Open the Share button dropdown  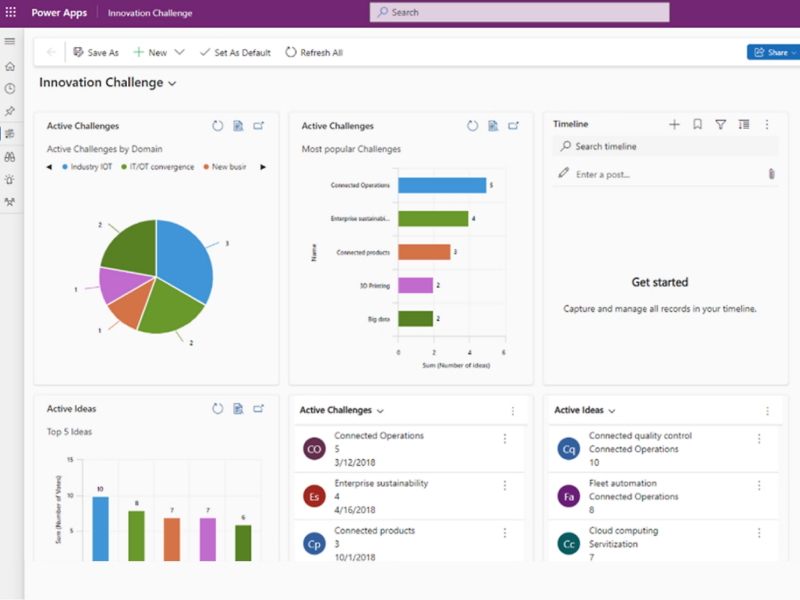tap(794, 52)
